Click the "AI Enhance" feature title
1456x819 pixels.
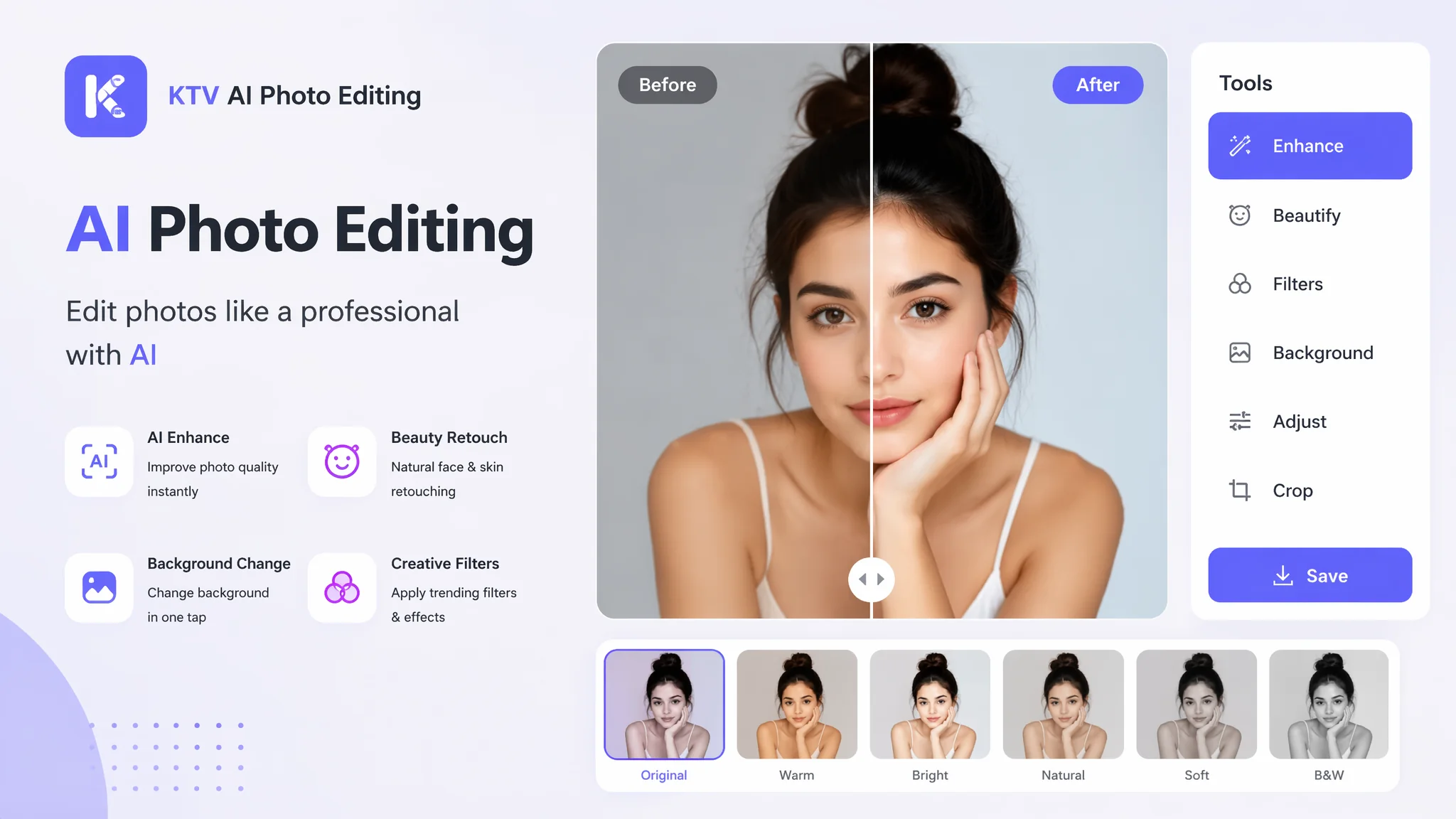[188, 437]
